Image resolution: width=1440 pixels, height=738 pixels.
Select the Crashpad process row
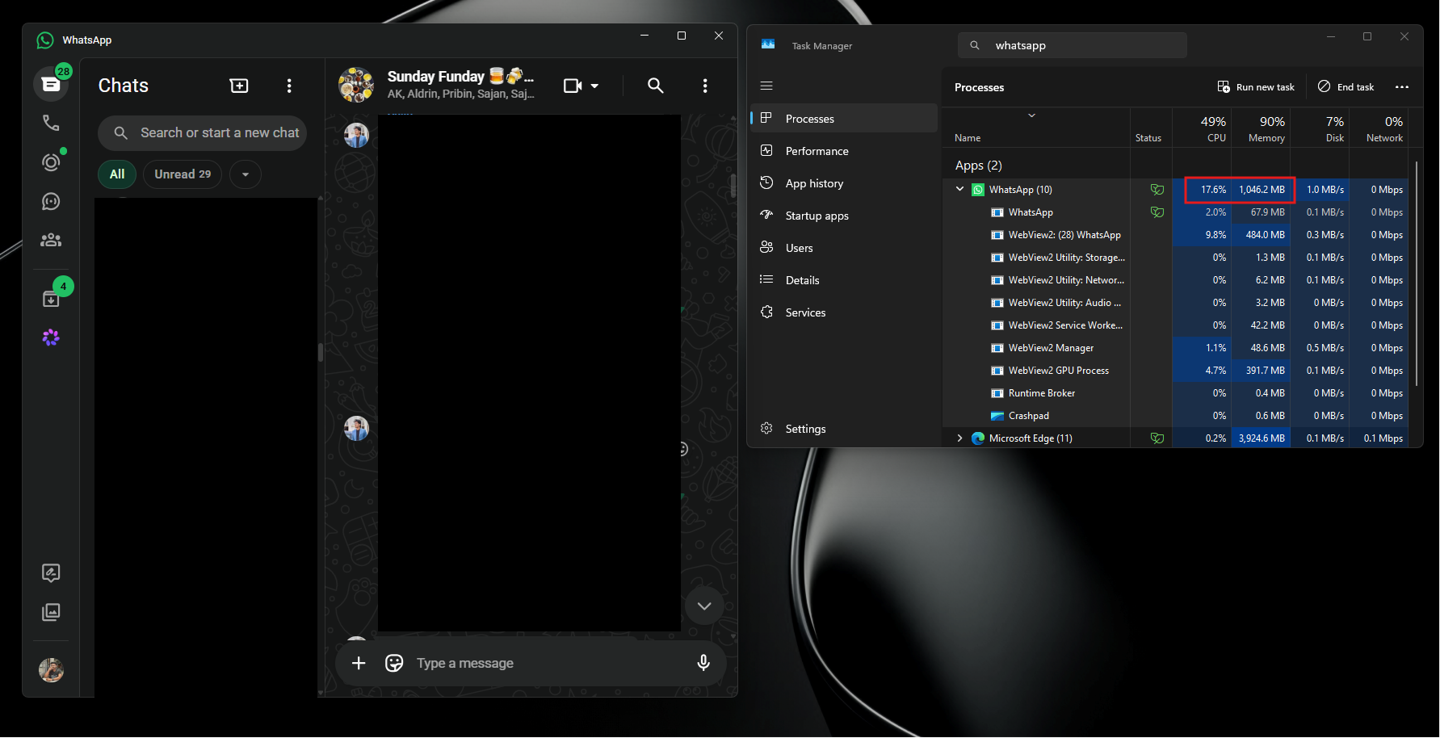(x=1175, y=416)
